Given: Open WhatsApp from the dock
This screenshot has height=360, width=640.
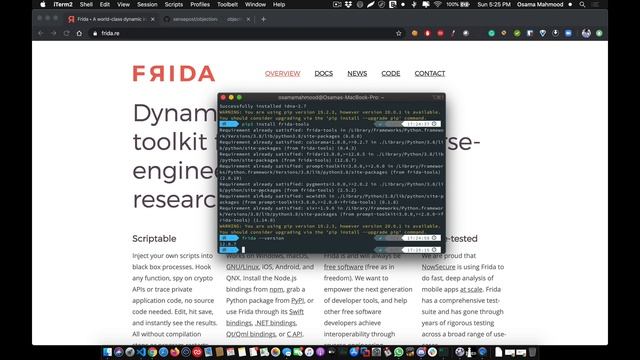Looking at the screenshot, I should pyautogui.click(x=399, y=352).
